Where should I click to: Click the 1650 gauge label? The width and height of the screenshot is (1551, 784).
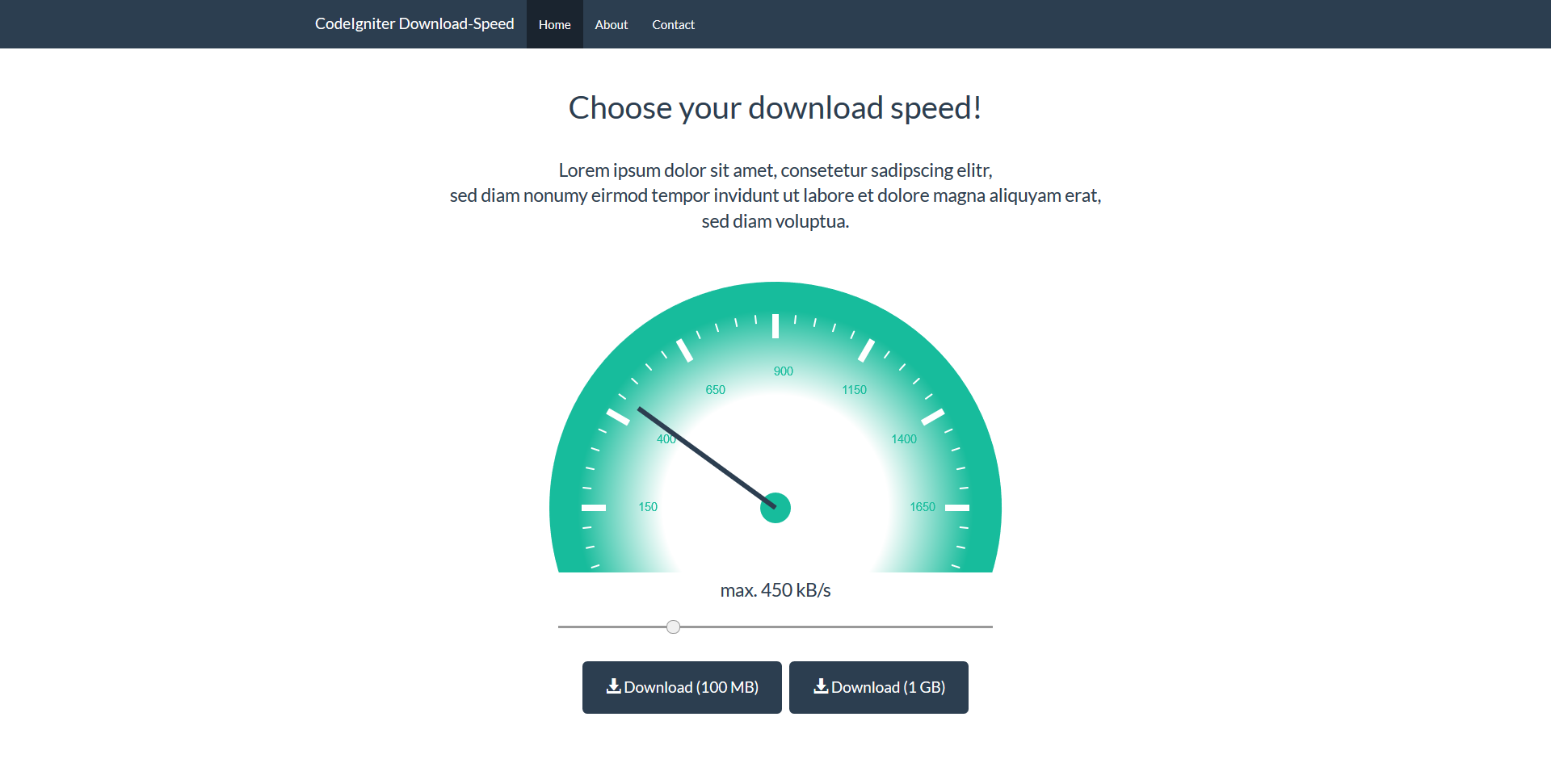pyautogui.click(x=923, y=507)
